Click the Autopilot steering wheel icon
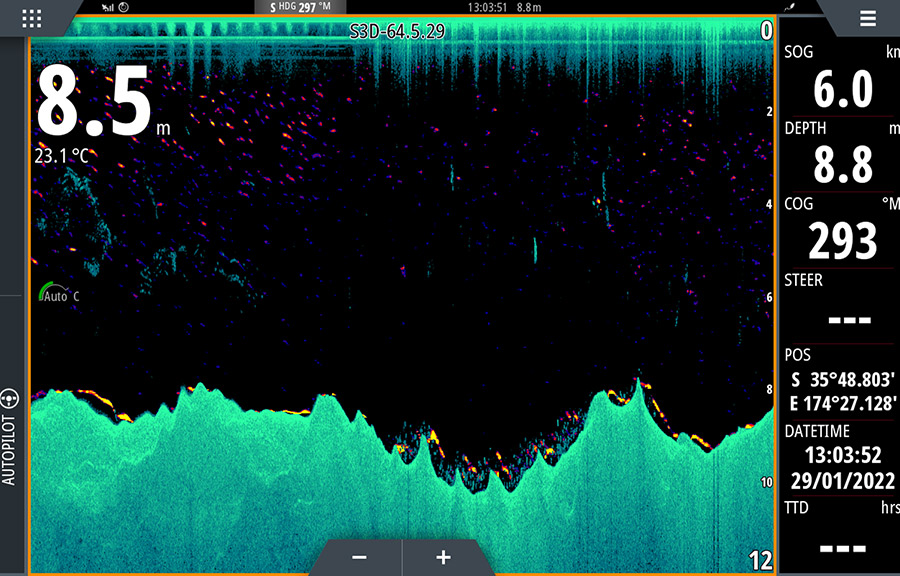This screenshot has width=900, height=576. 10,396
